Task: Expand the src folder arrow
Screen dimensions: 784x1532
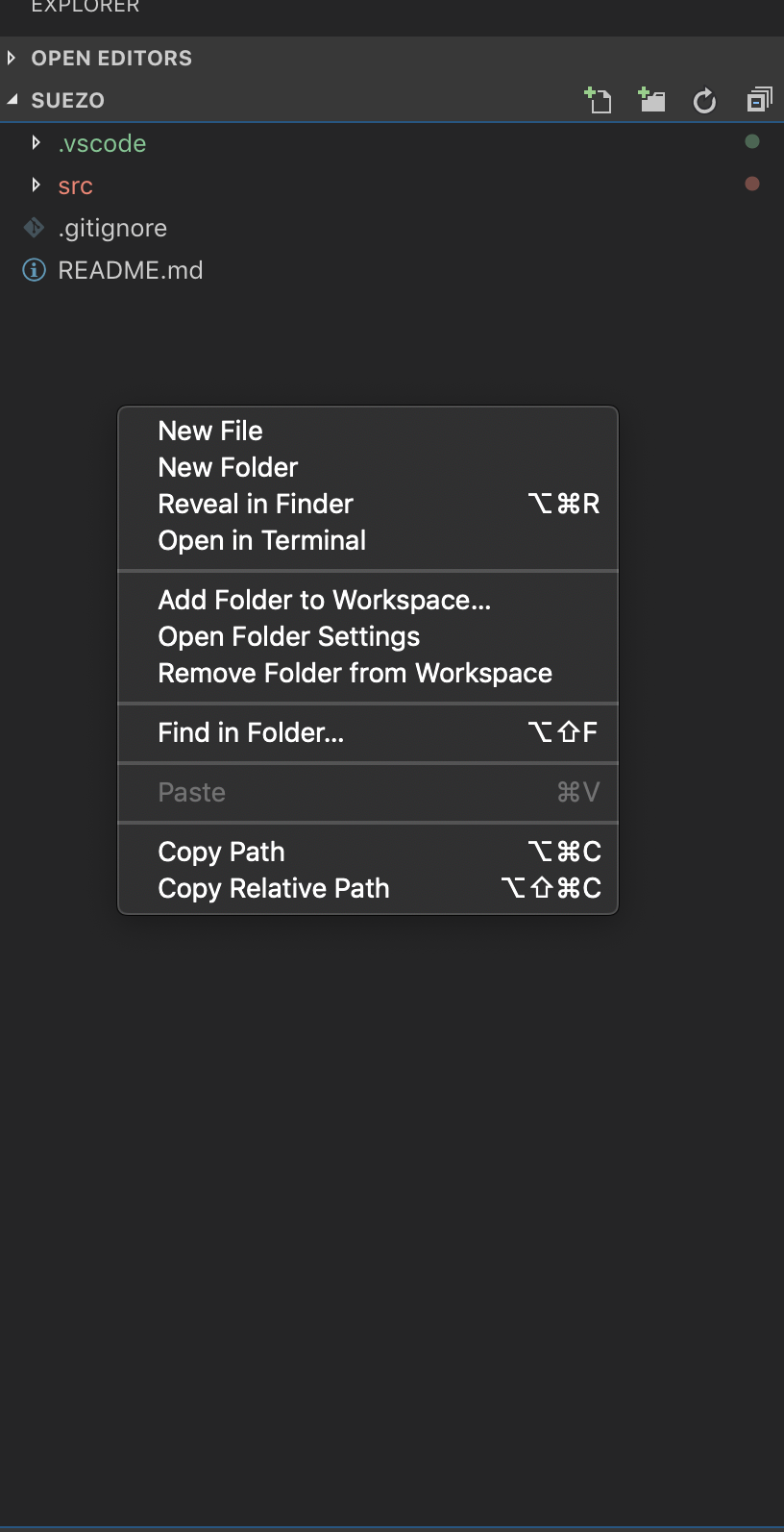Action: pos(36,185)
